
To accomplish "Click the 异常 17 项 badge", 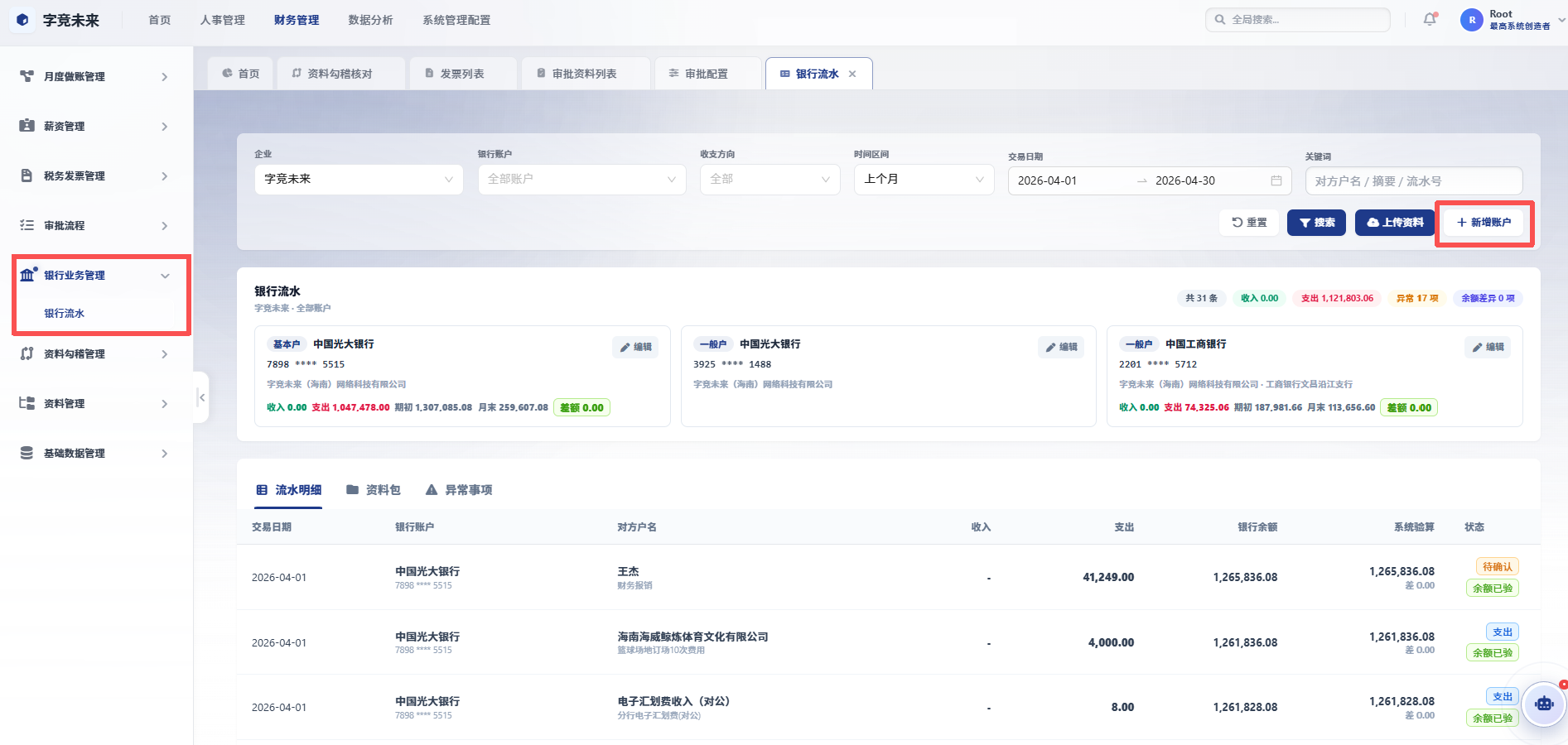I will click(1417, 298).
